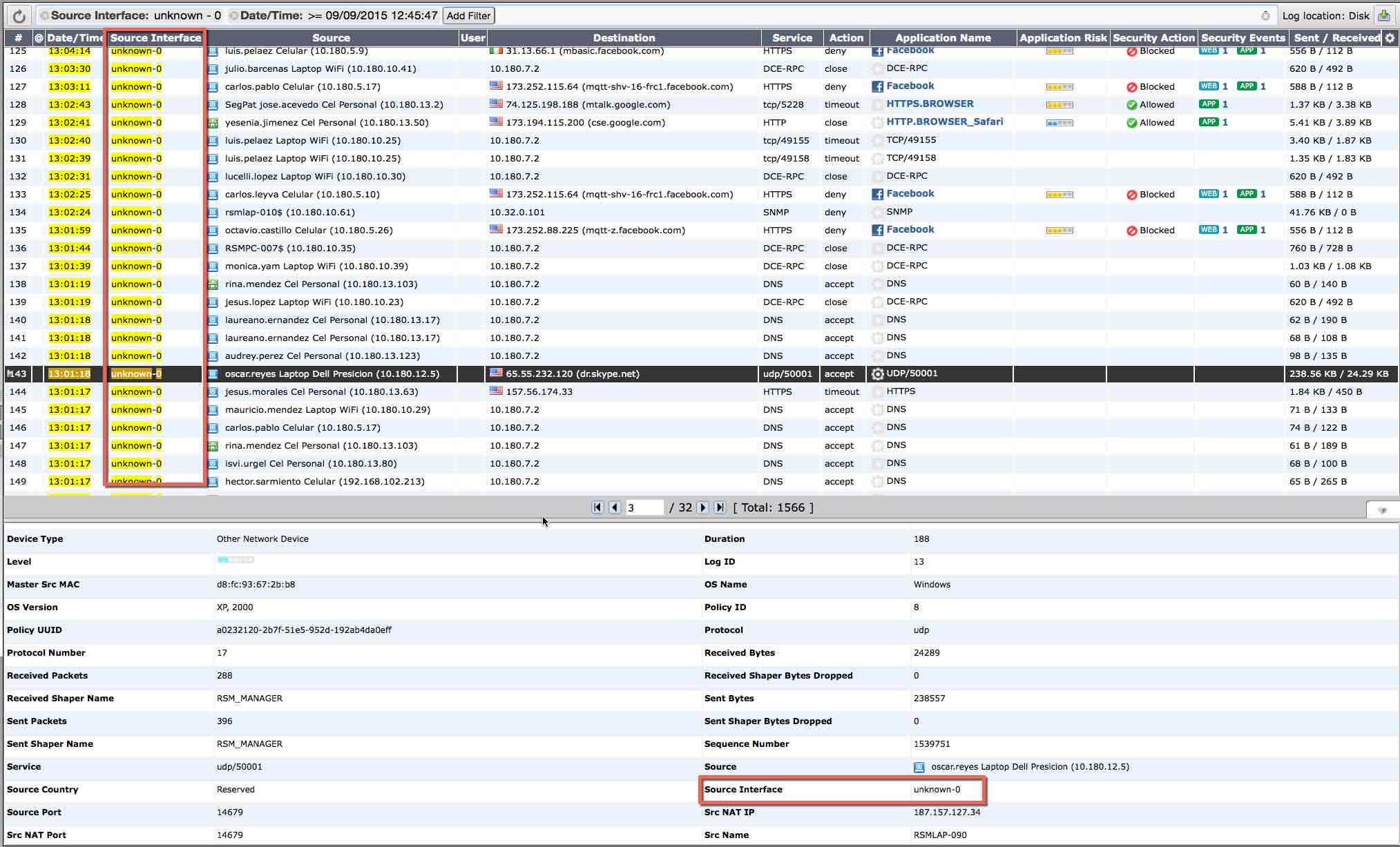Image resolution: width=1400 pixels, height=847 pixels.
Task: Sort by Source Interface column header
Action: point(155,38)
